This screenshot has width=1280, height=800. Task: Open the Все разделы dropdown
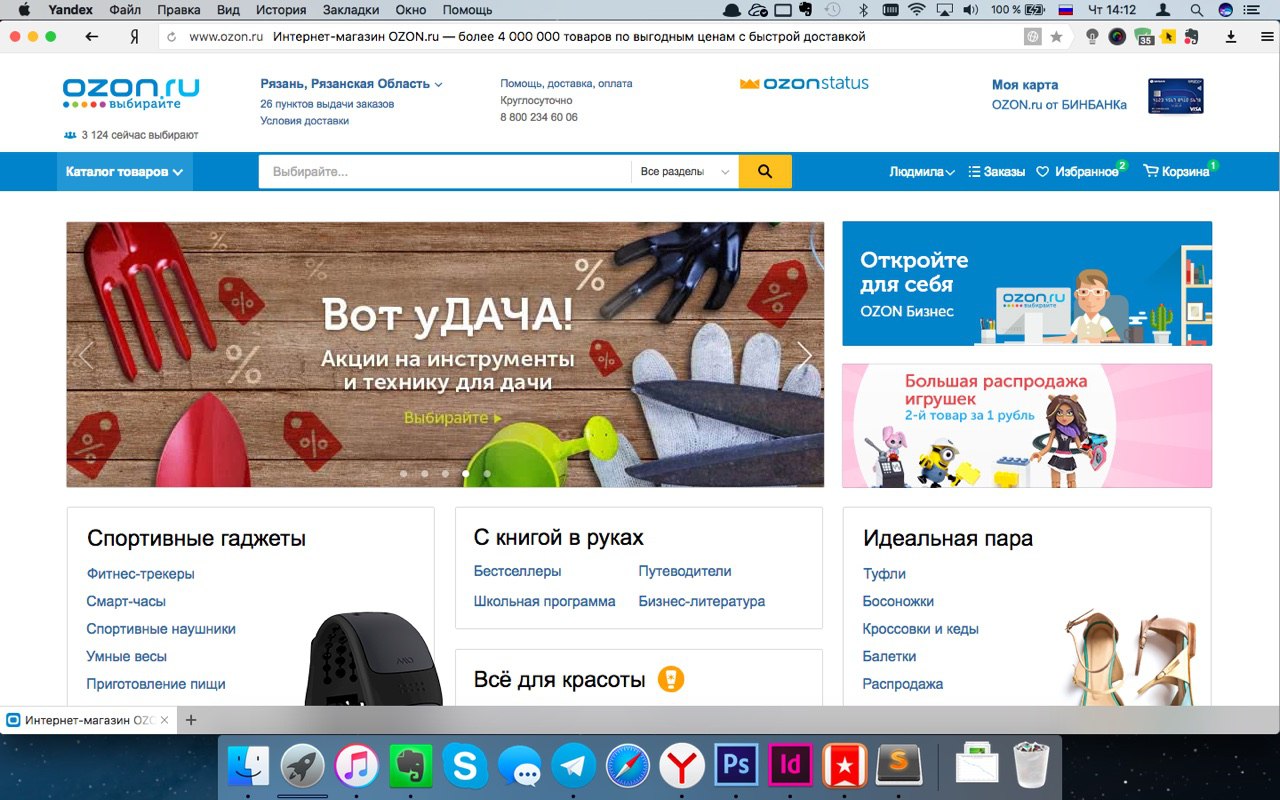[x=685, y=172]
